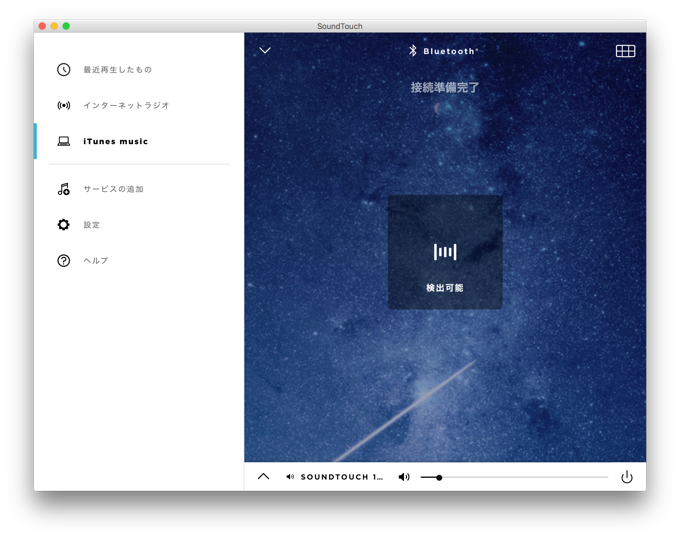The height and width of the screenshot is (539, 680).
Task: Collapse now playing view with down chevron
Action: coord(265,50)
